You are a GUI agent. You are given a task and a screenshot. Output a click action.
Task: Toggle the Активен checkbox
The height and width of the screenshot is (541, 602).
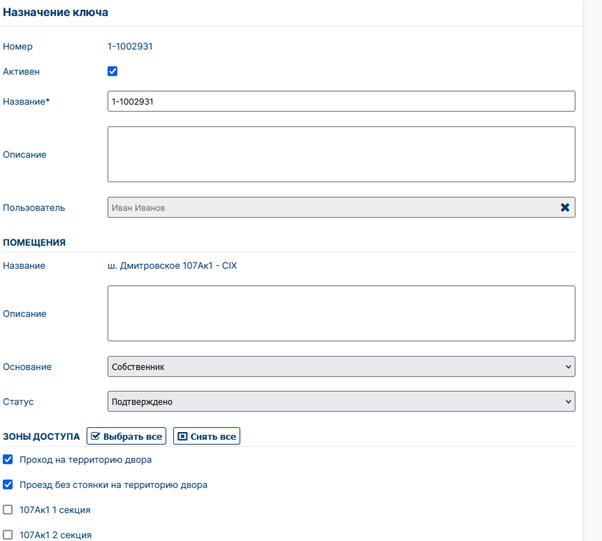pos(112,71)
